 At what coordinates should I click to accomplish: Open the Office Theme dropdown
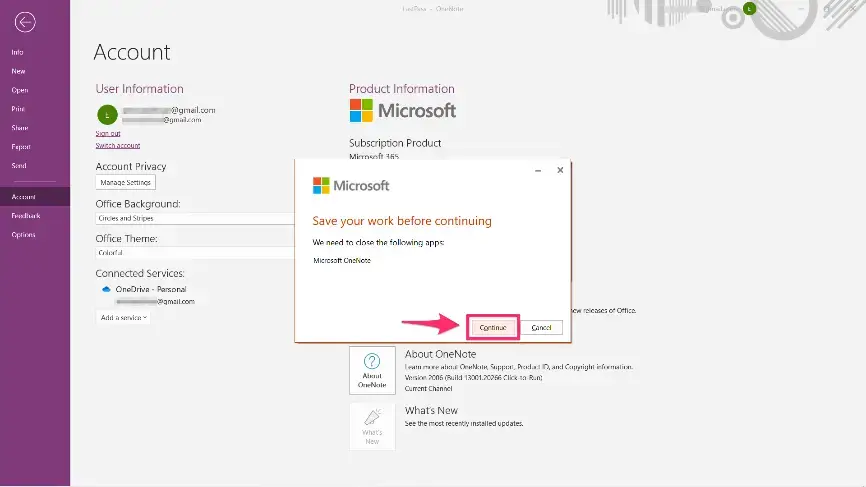click(x=195, y=253)
